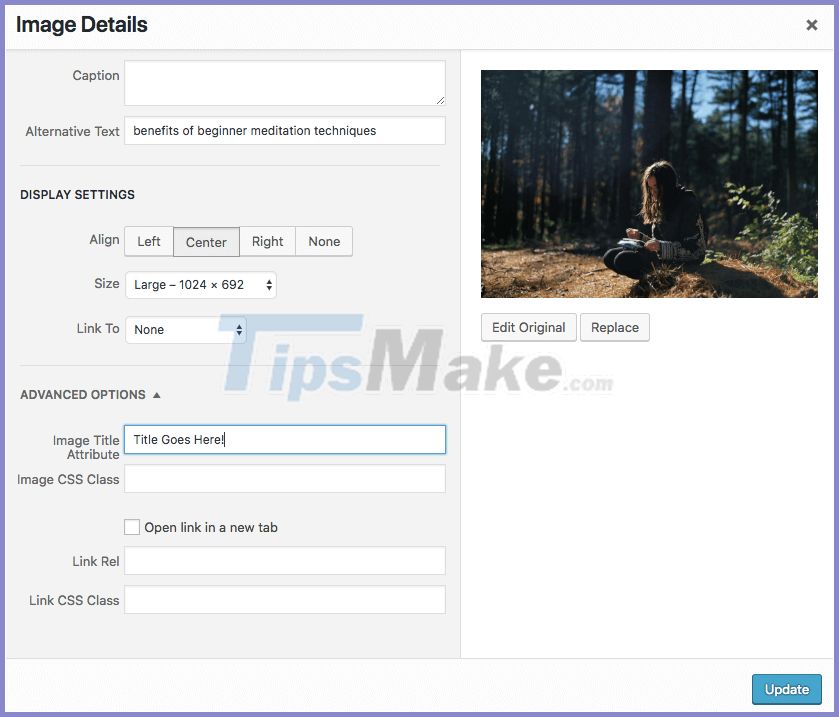
Task: Open the Link To dropdown
Action: pos(185,329)
